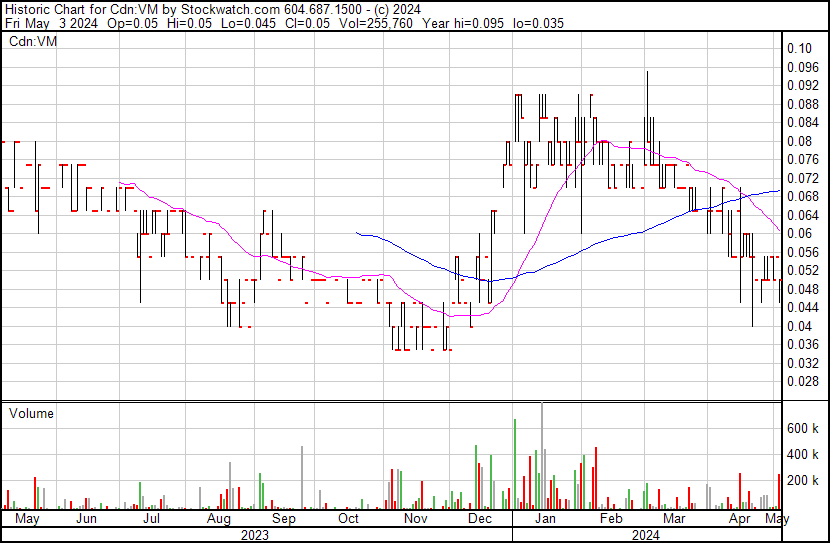The image size is (830, 543).
Task: Click the '200 k' volume axis label
Action: [803, 480]
